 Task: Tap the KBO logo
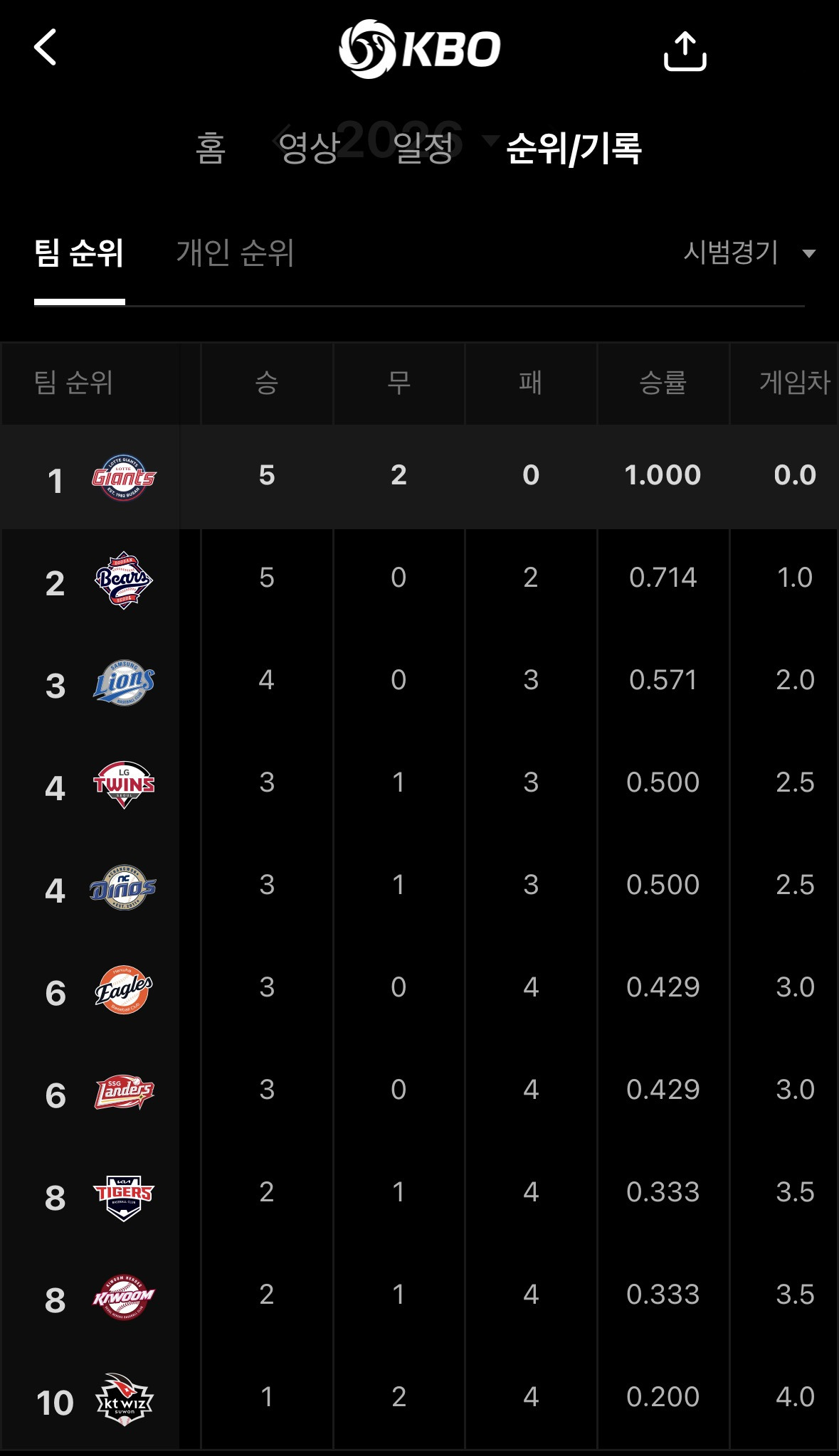(420, 48)
